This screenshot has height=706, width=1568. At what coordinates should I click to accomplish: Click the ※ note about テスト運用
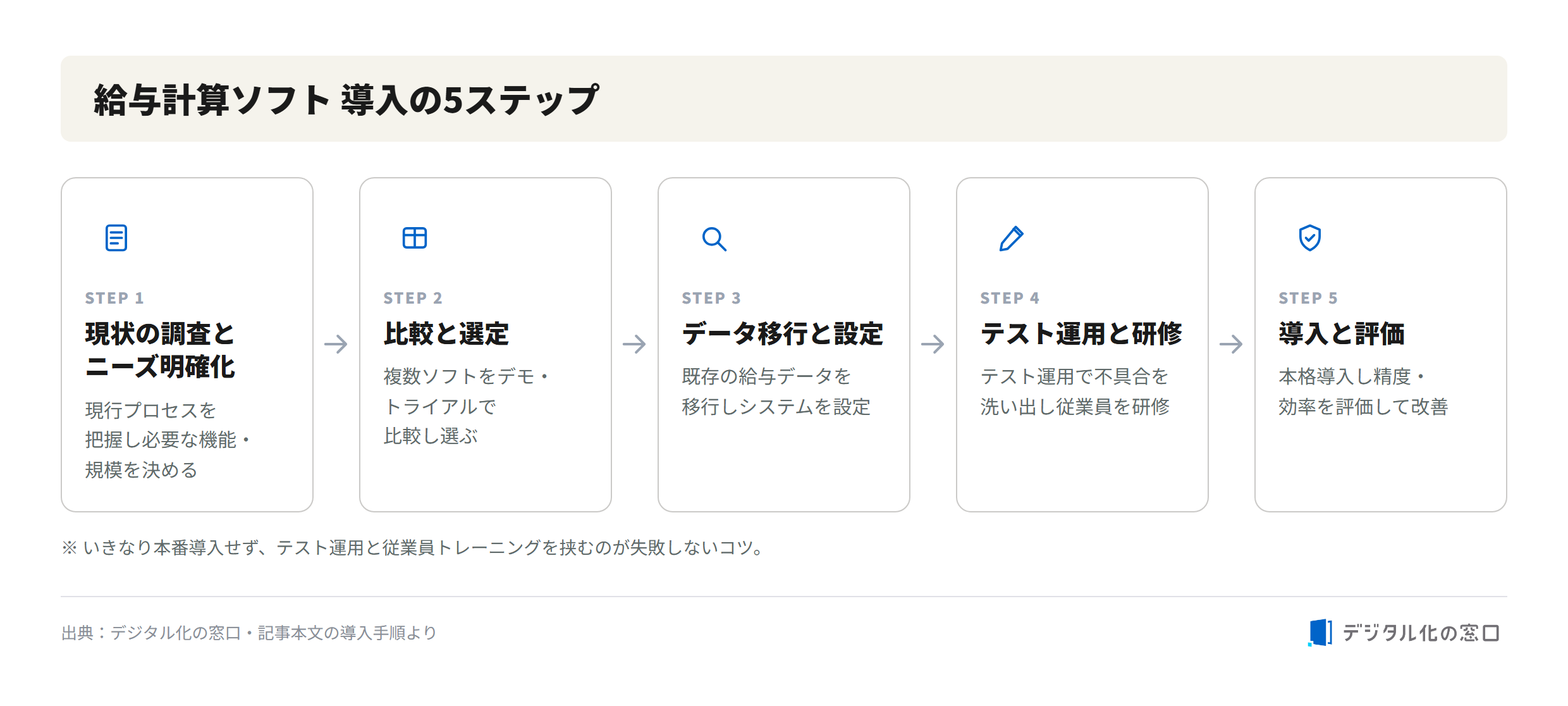414,547
